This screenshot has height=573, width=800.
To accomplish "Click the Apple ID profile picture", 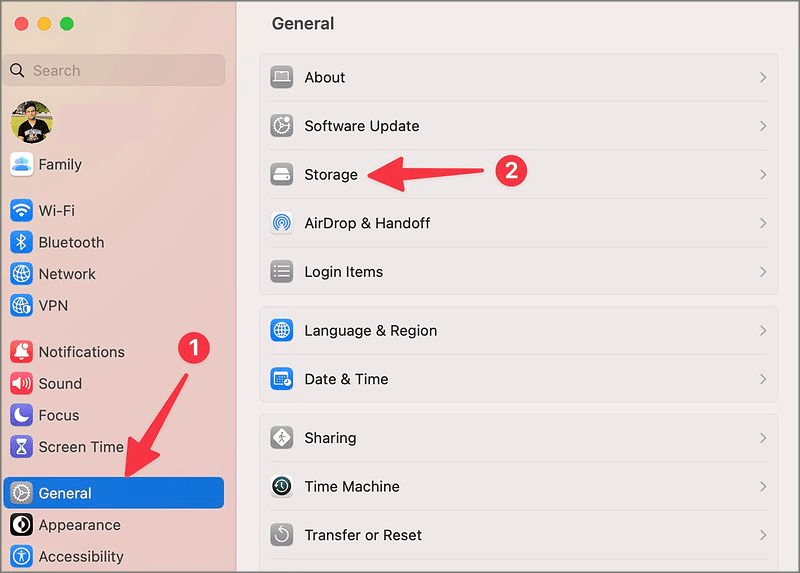I will [x=32, y=122].
